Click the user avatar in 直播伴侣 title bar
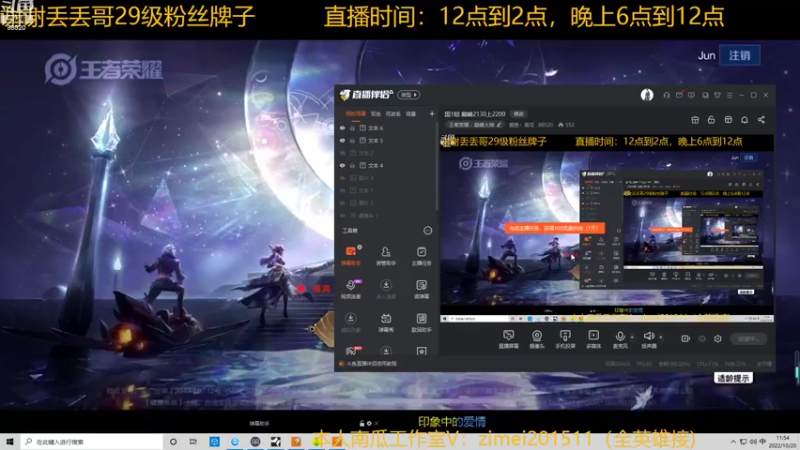Screen dimensions: 800x450 [x=647, y=95]
